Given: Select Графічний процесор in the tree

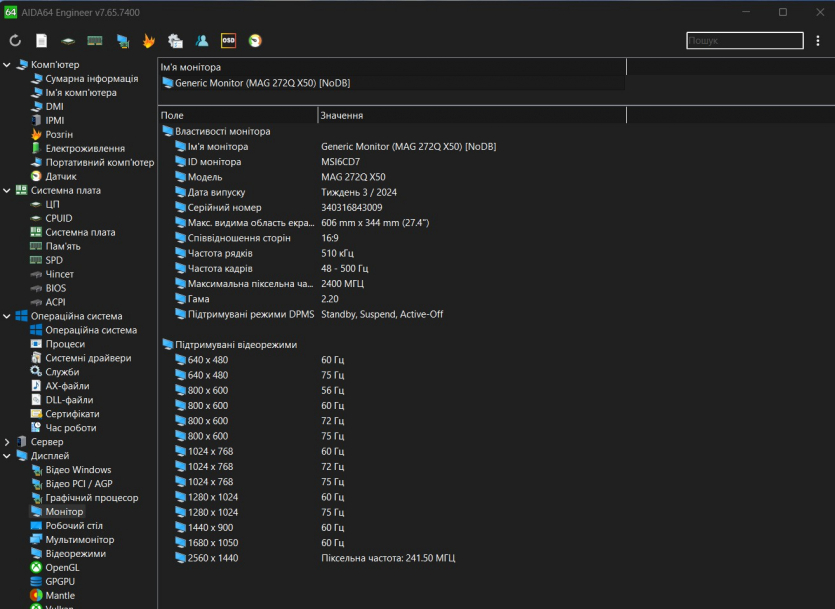Looking at the screenshot, I should 91,498.
